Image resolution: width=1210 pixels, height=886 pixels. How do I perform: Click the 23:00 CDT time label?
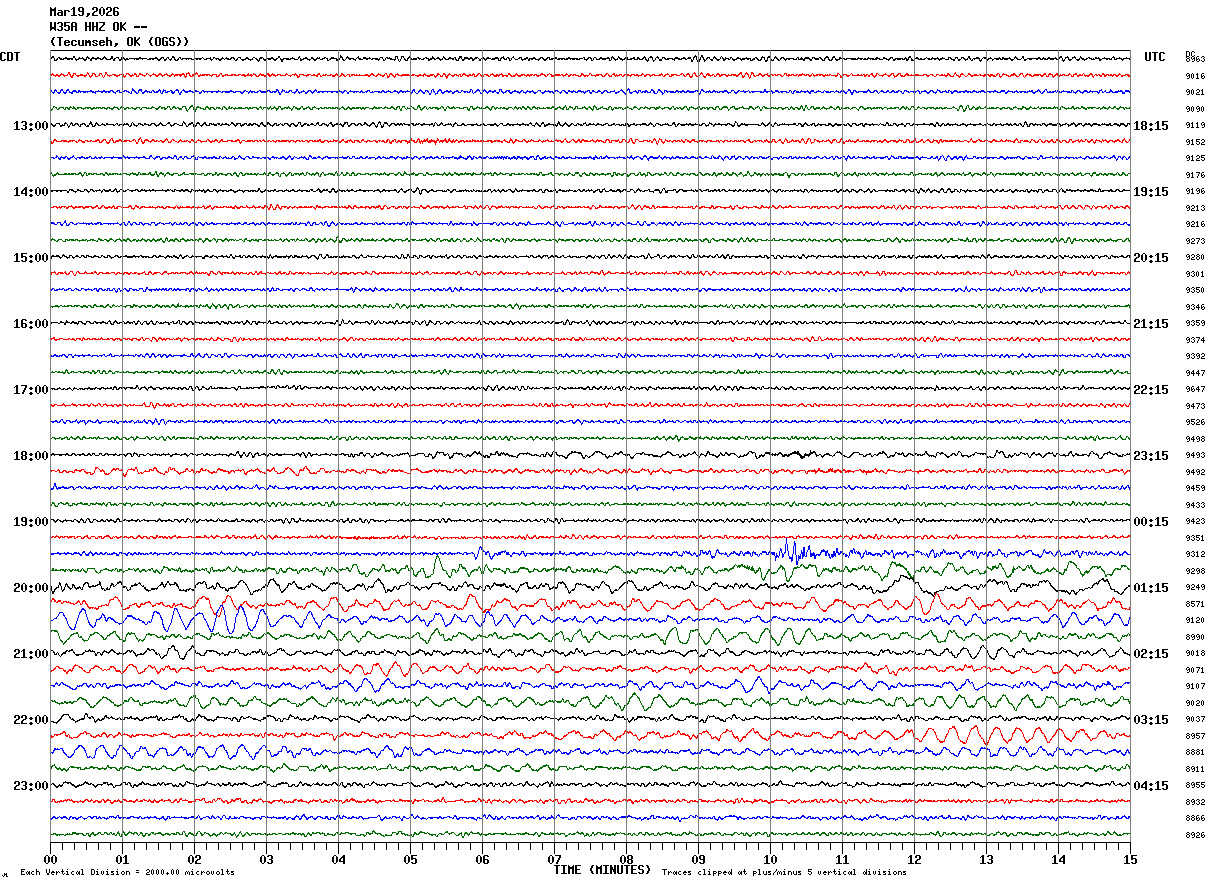[x=30, y=785]
